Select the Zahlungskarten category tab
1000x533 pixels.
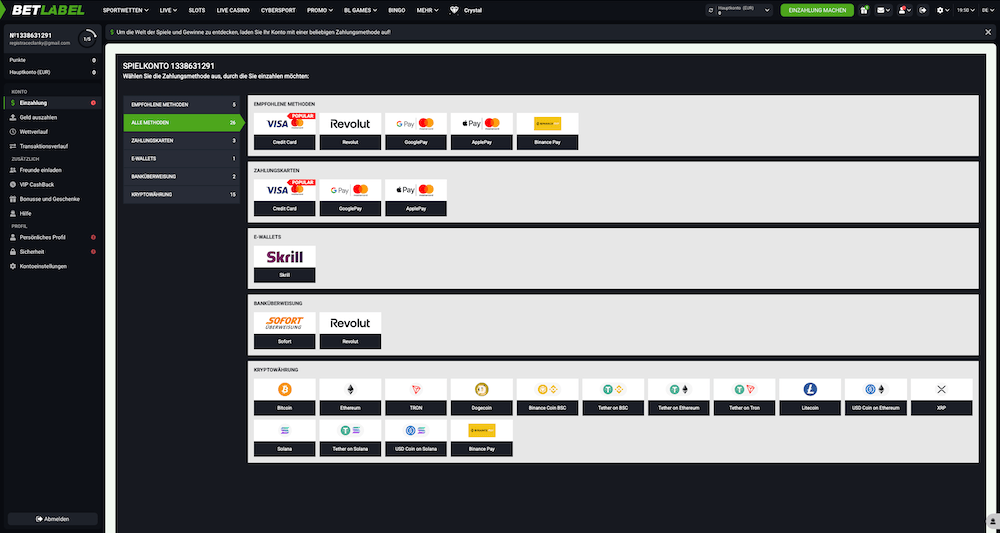pyautogui.click(x=183, y=140)
